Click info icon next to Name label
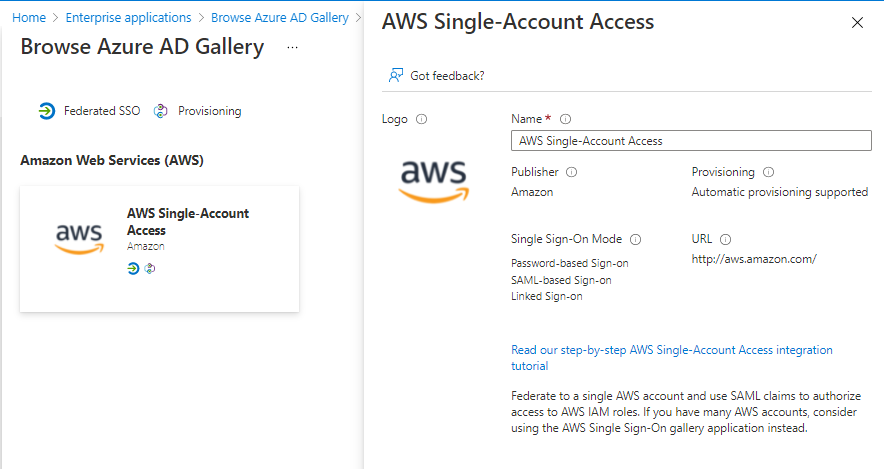 tap(565, 119)
